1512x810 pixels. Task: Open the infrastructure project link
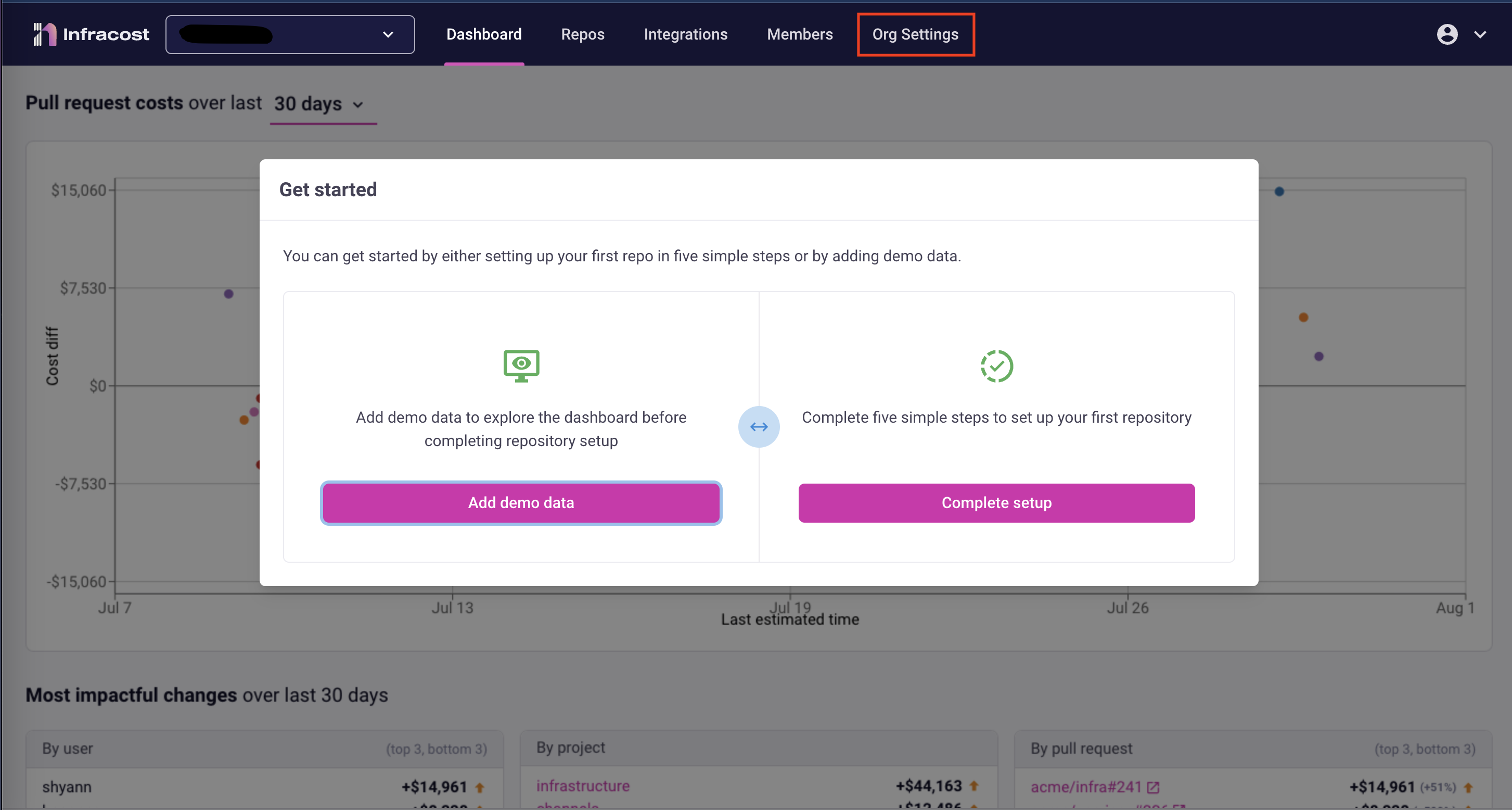pos(583,786)
